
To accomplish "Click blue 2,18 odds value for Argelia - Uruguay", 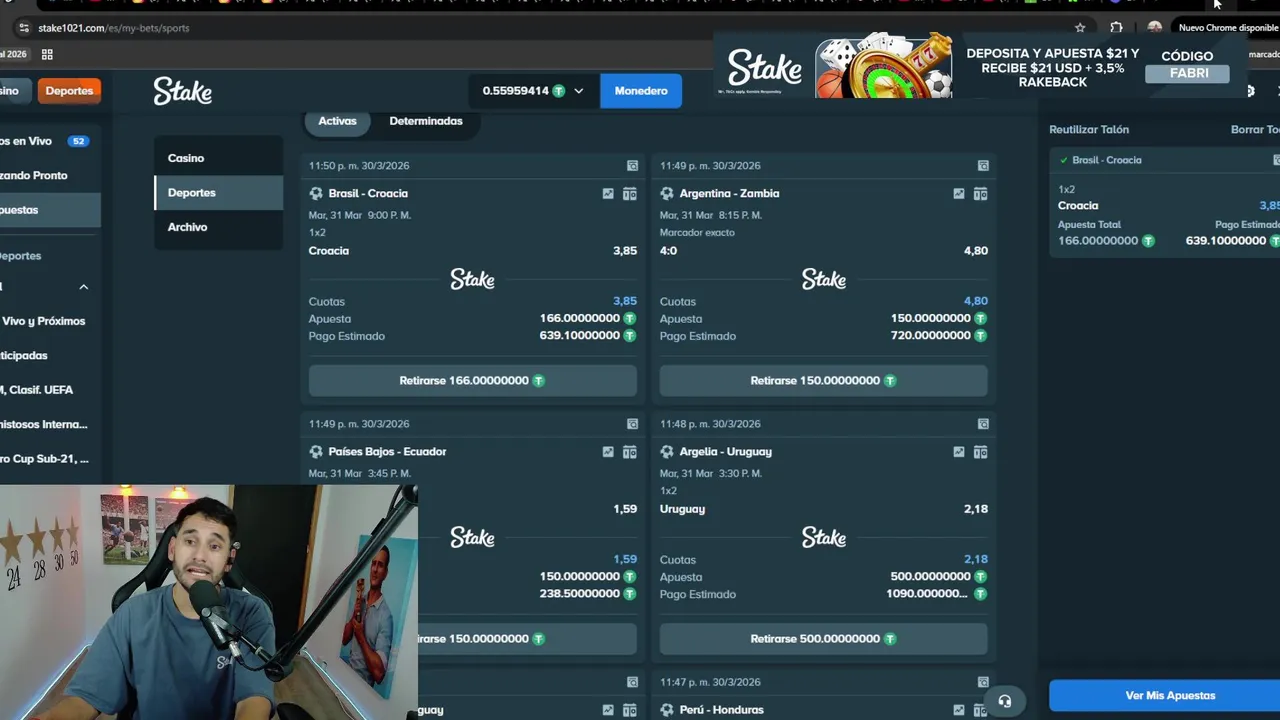I will click(x=976, y=559).
